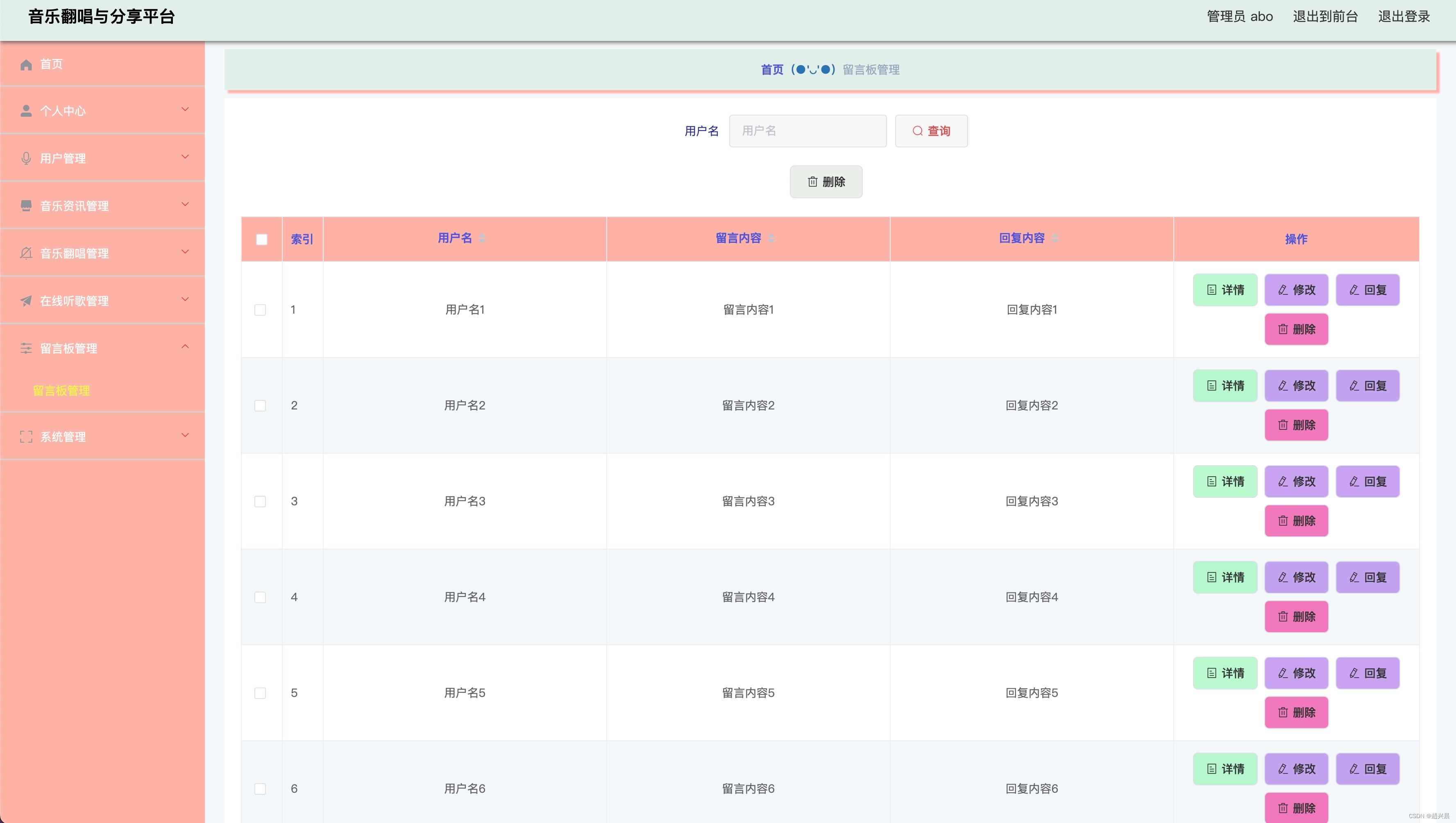Check the checkbox for row 用户名2
The width and height of the screenshot is (1456, 823).
coord(260,405)
